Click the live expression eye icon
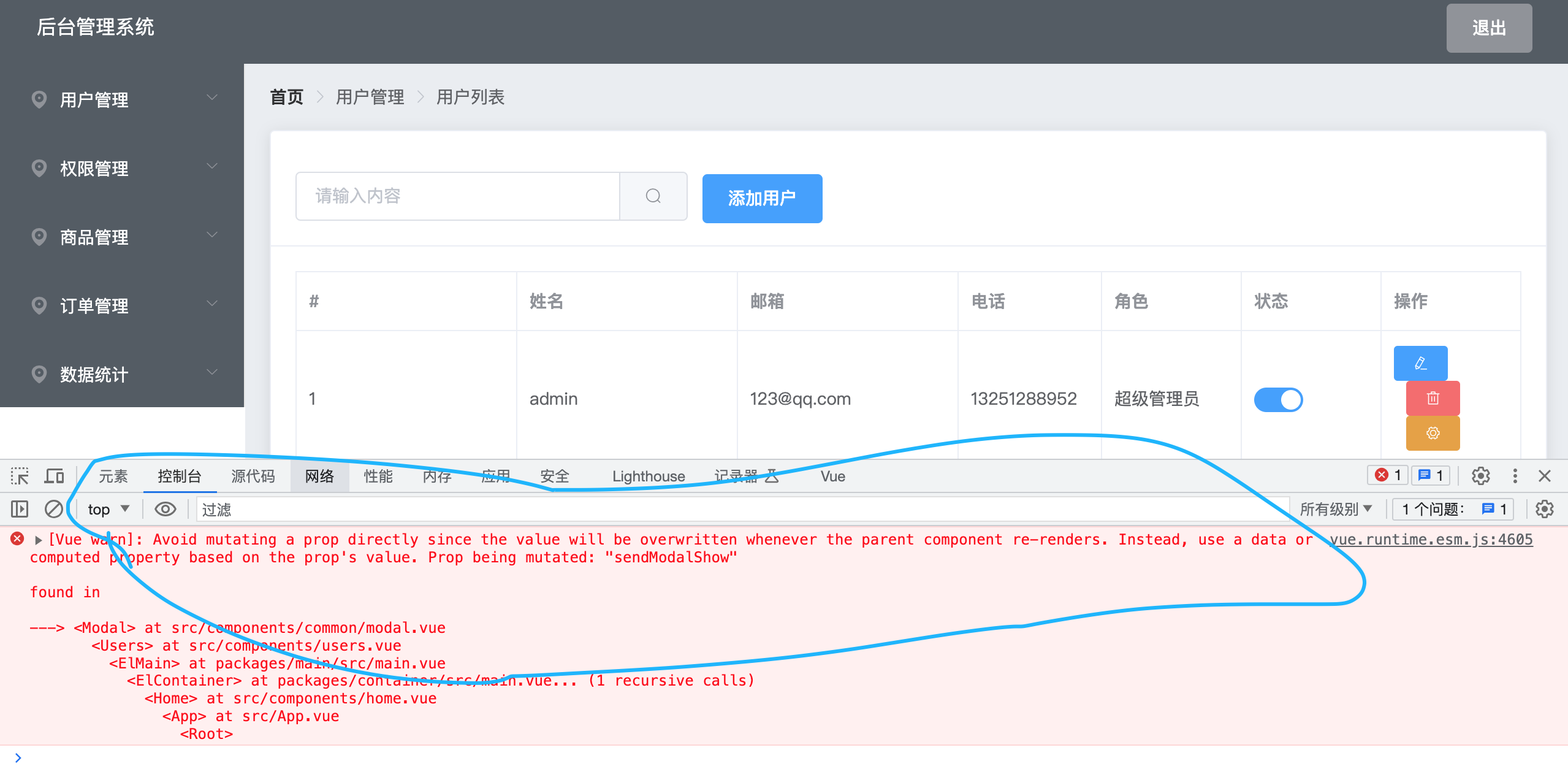Viewport: 1568px width, 769px height. 165,509
